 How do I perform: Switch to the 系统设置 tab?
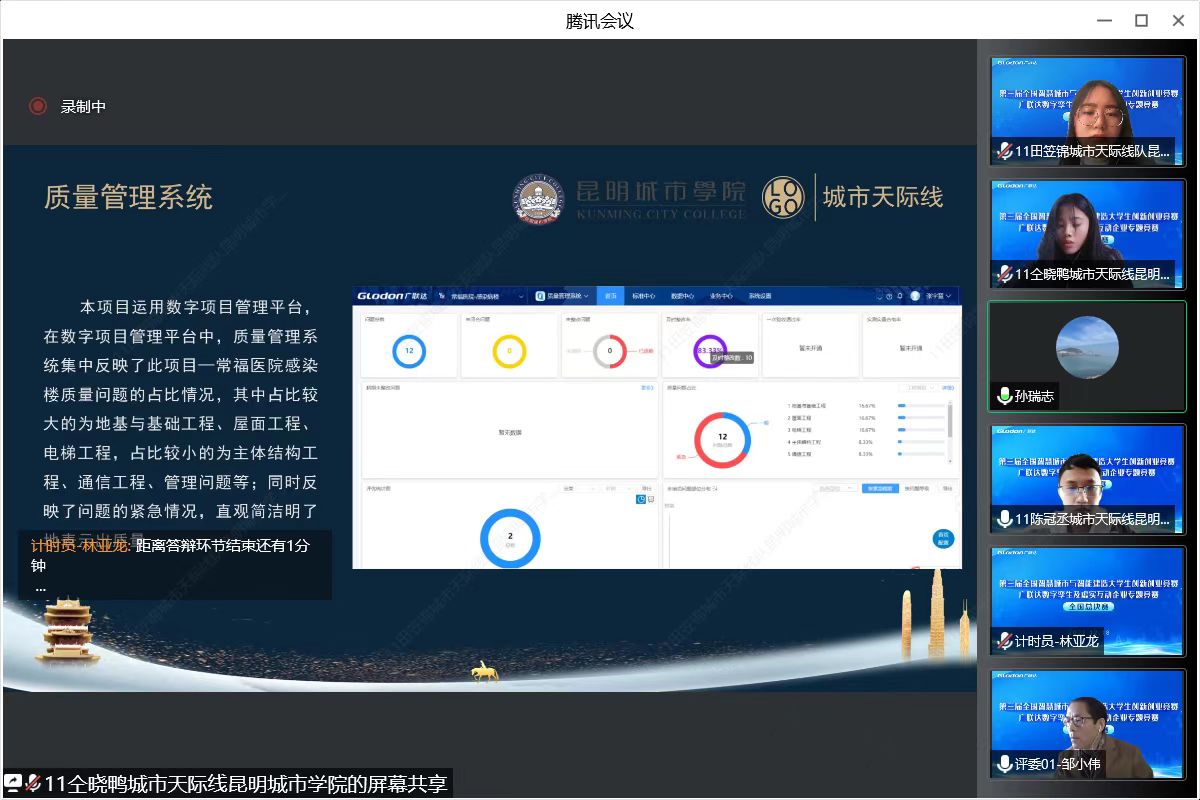(760, 296)
